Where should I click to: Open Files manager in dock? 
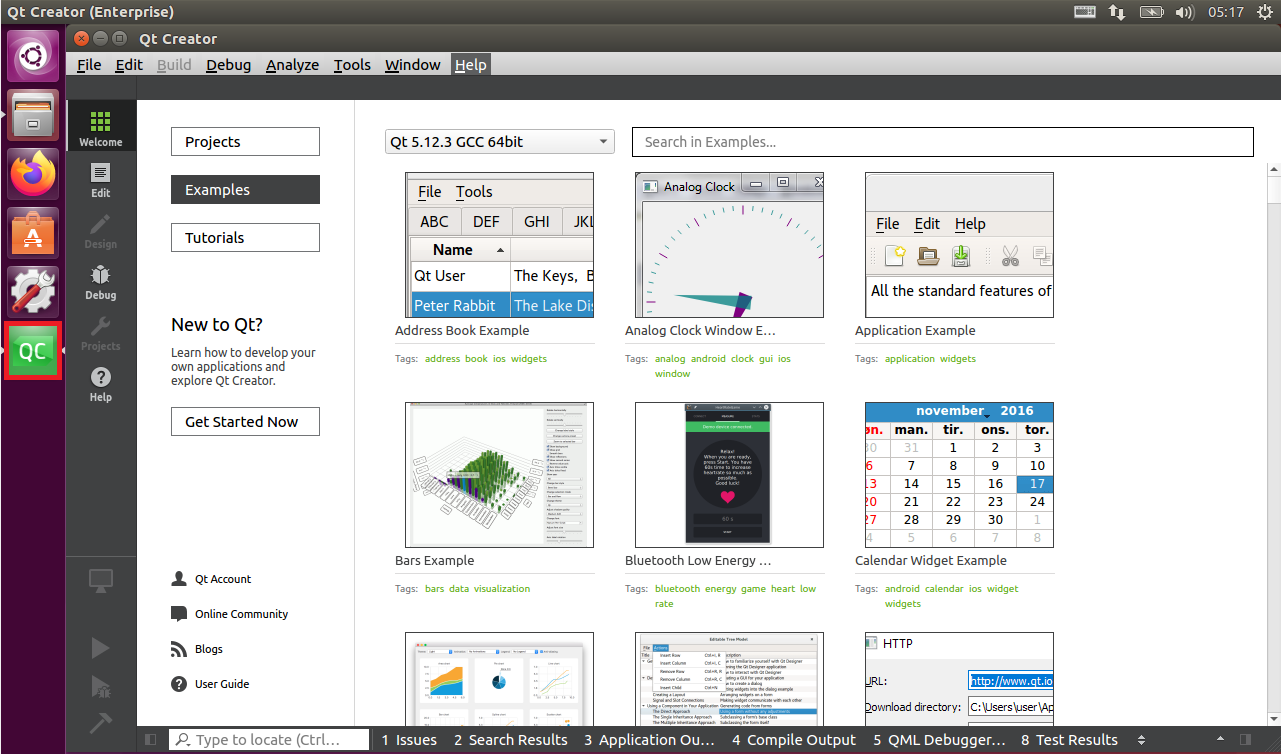click(x=34, y=114)
